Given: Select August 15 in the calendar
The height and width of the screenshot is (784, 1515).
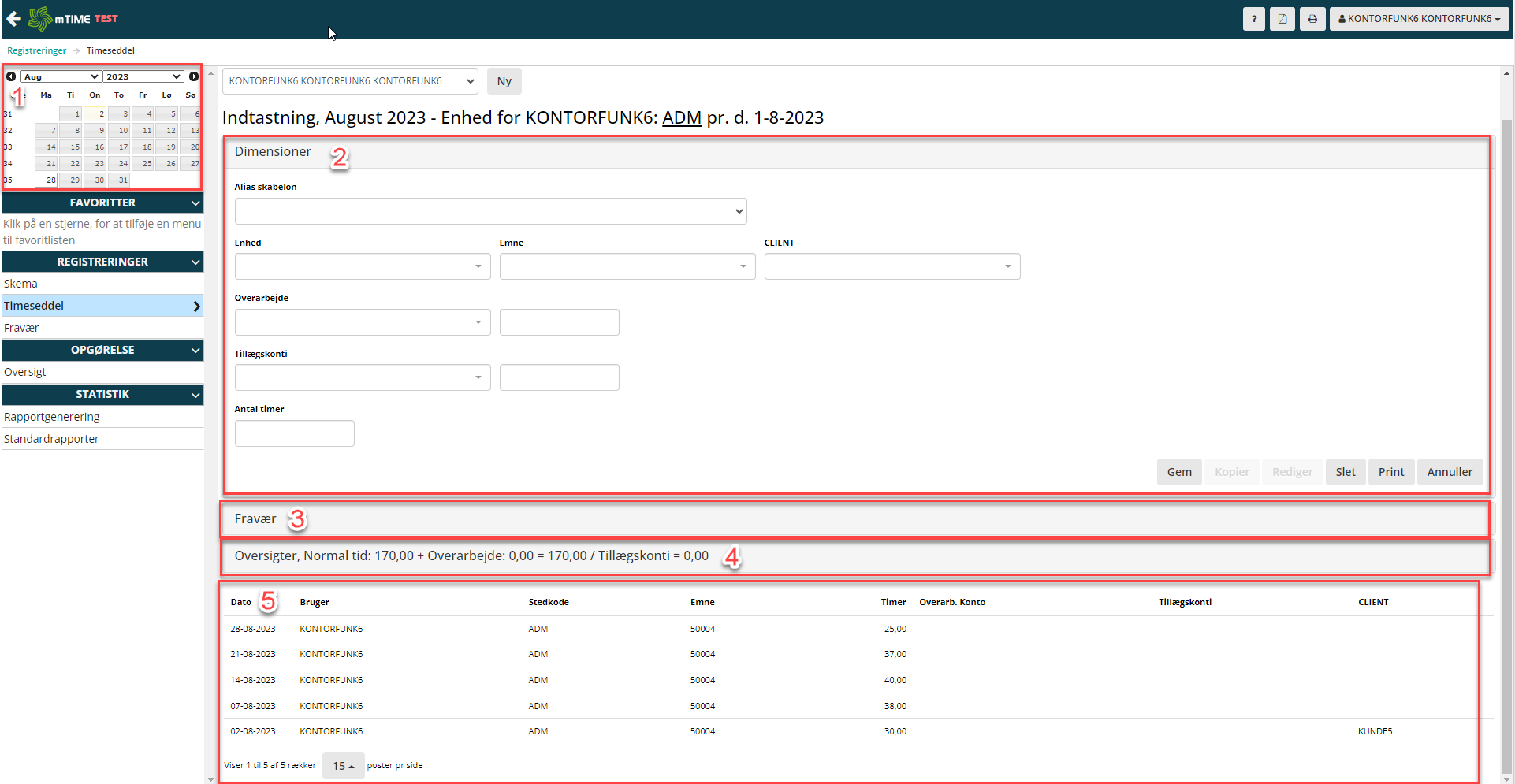Looking at the screenshot, I should (x=71, y=147).
